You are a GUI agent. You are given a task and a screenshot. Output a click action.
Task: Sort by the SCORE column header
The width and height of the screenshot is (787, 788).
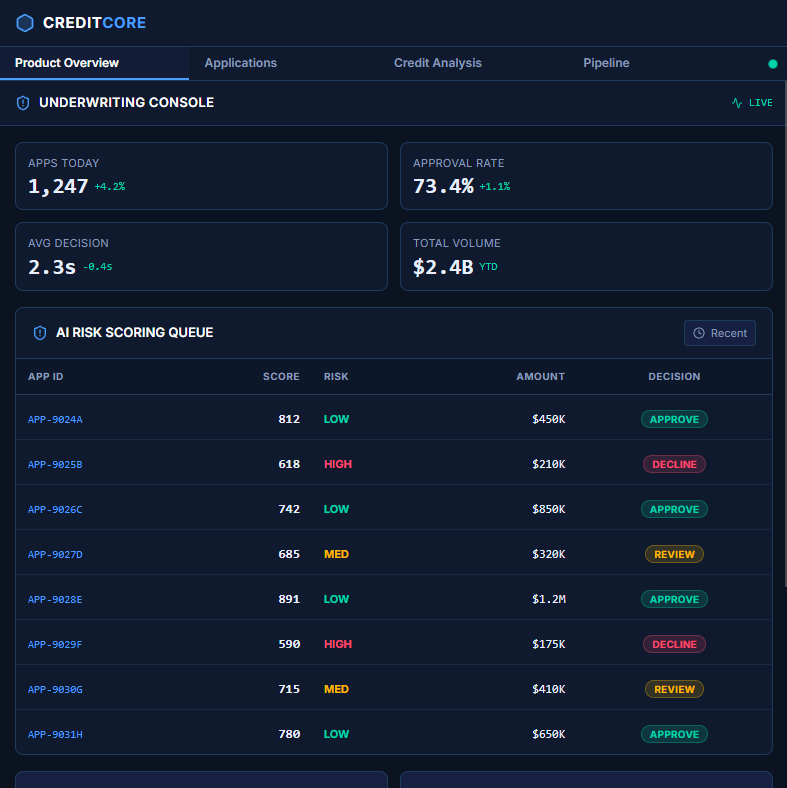tap(281, 377)
